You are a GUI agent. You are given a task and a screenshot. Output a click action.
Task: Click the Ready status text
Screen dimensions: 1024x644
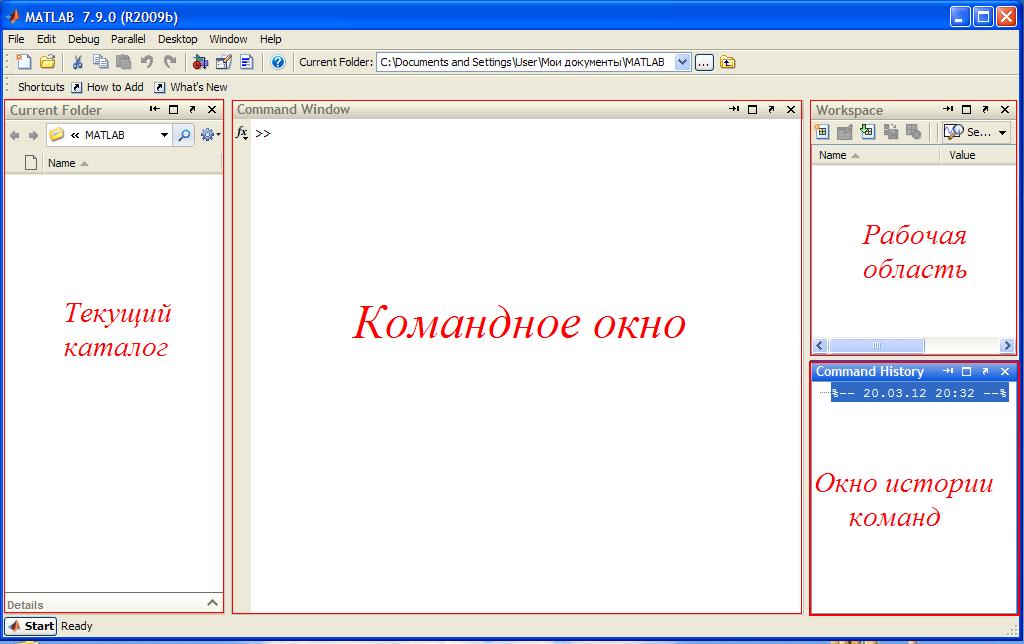[x=76, y=626]
